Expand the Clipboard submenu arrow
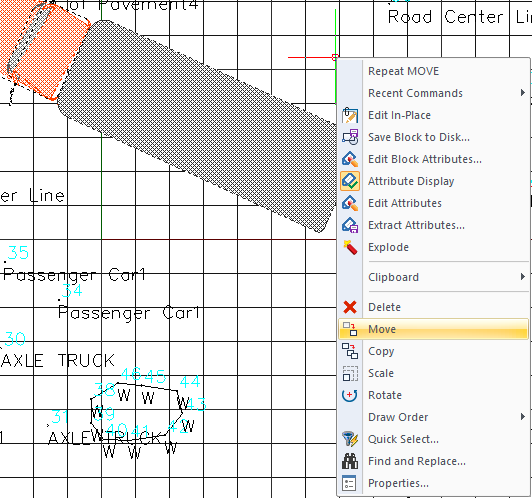Viewport: 532px width, 498px height. tap(523, 277)
